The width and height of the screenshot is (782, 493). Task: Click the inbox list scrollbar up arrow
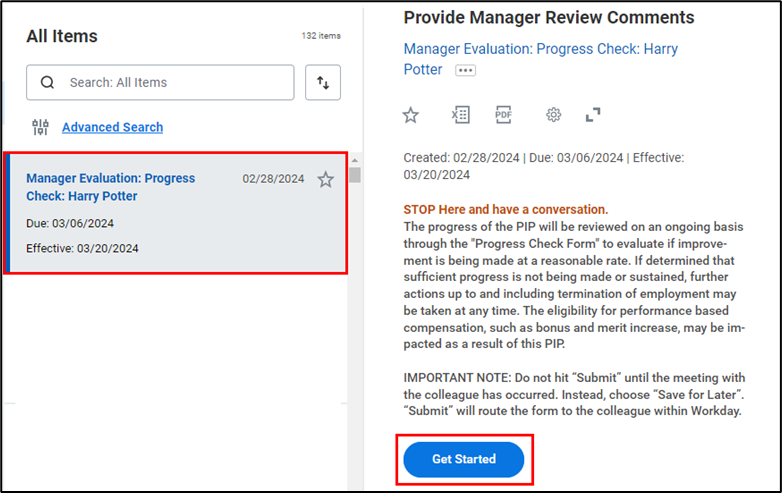[354, 160]
